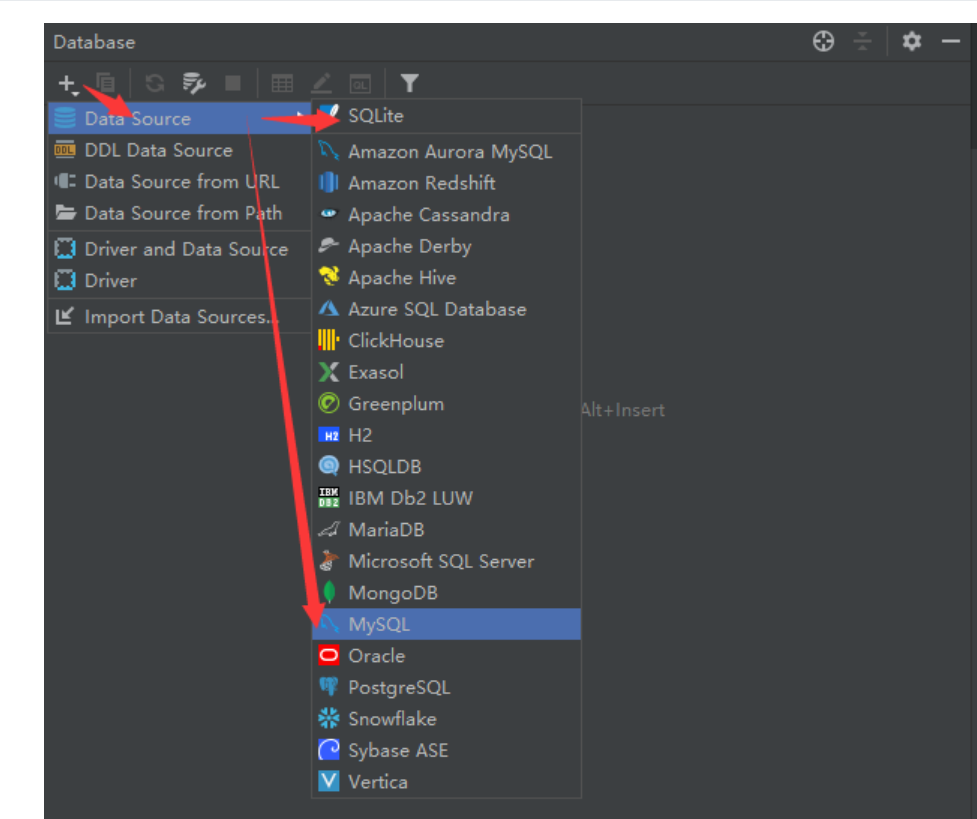Select the highlighted MySQL entry
Image resolution: width=977 pixels, height=819 pixels.
446,624
